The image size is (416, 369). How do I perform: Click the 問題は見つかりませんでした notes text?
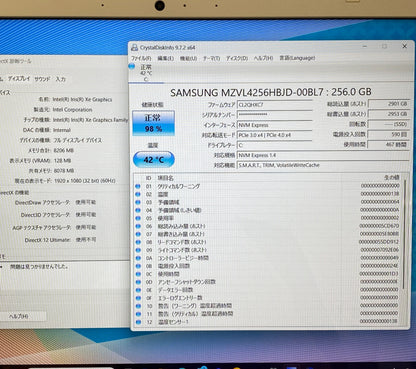tap(39, 267)
